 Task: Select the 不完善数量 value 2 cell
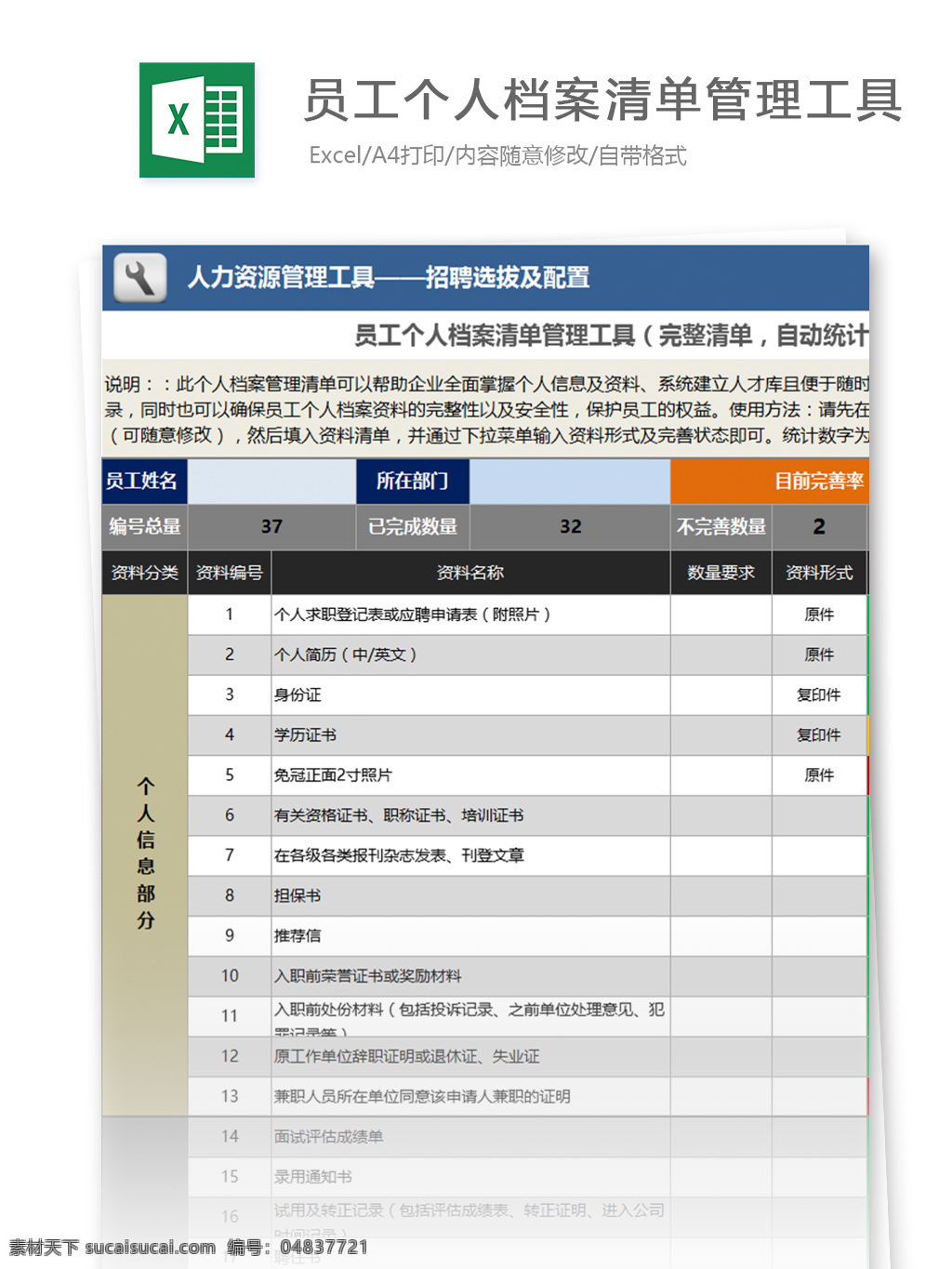coord(819,527)
